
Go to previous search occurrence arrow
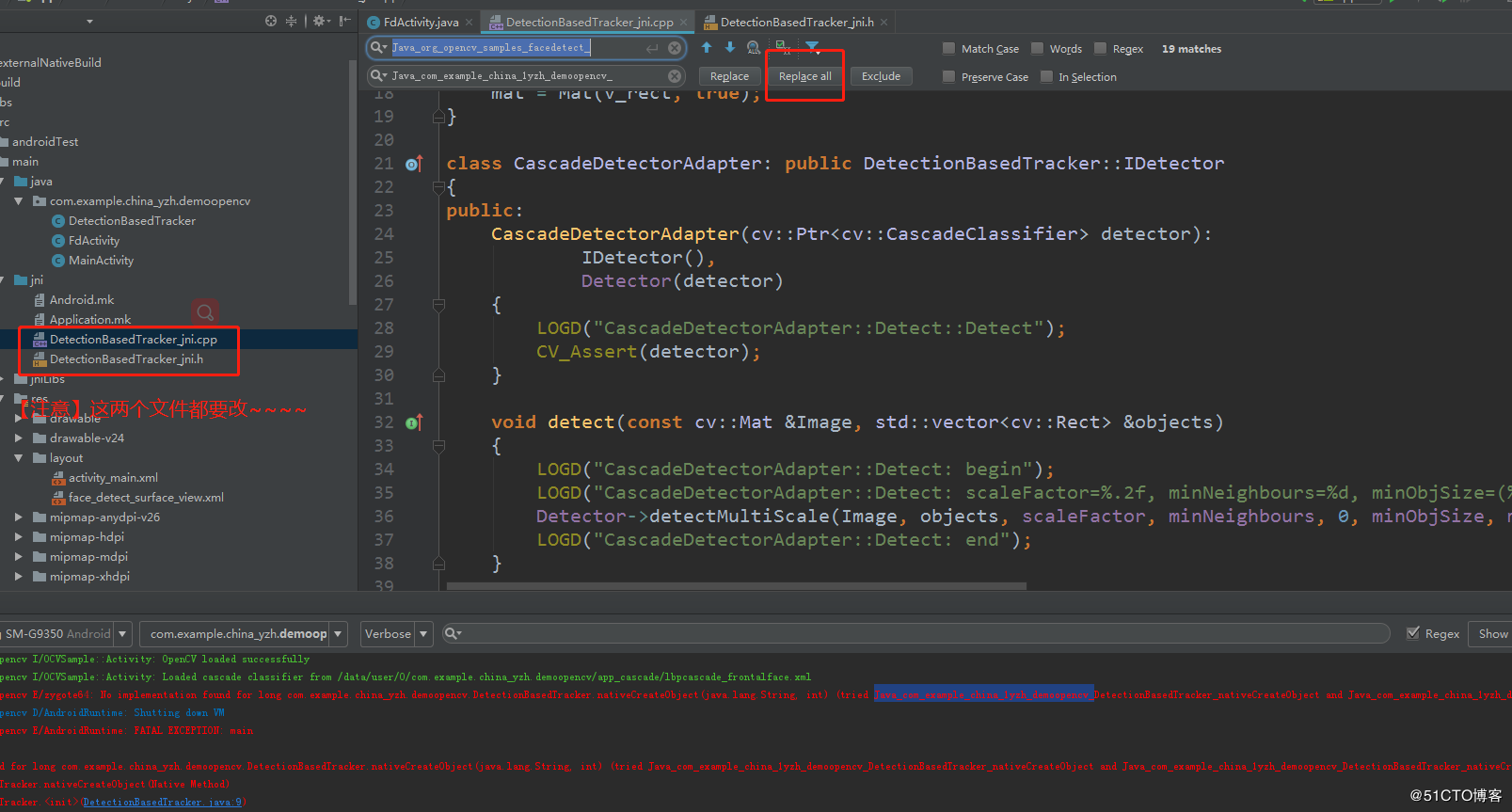pyautogui.click(x=707, y=47)
